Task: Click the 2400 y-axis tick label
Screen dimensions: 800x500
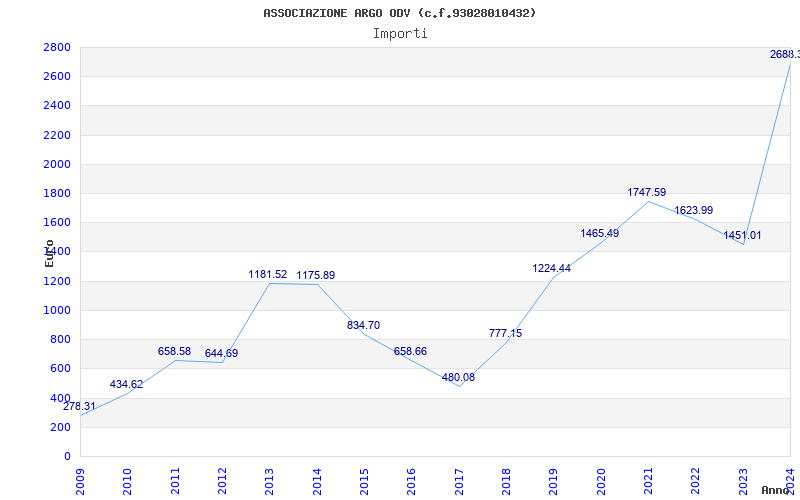Action: tap(58, 106)
